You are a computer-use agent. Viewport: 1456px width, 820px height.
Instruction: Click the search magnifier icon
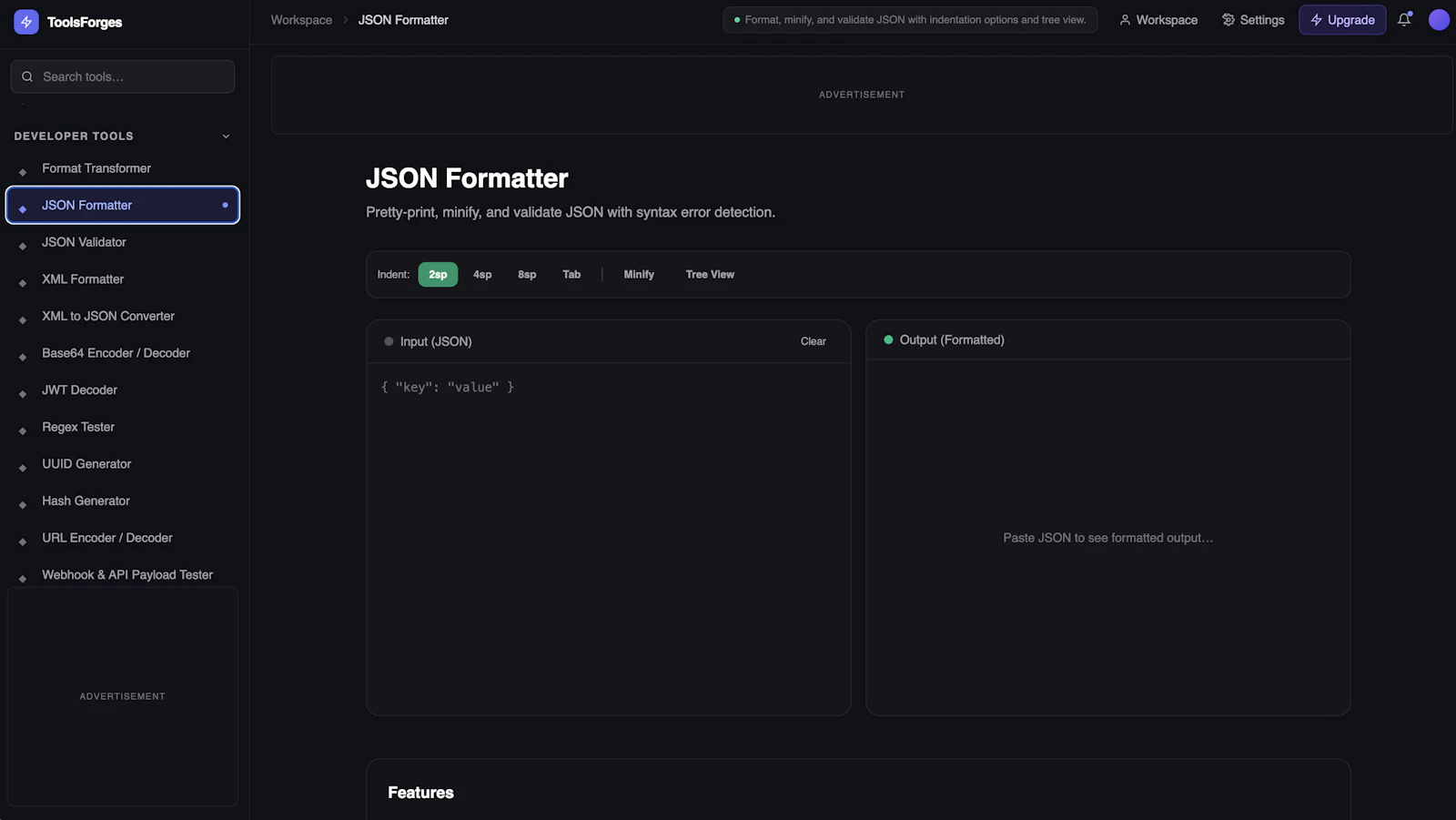click(27, 76)
